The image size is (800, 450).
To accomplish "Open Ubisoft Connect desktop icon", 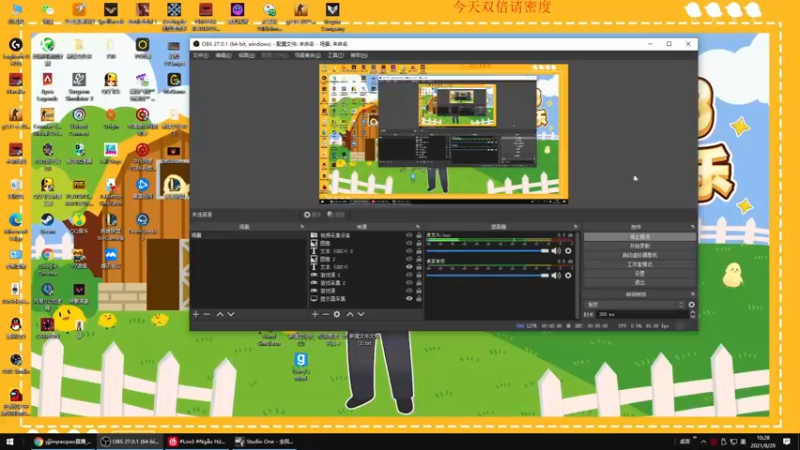I will pyautogui.click(x=79, y=121).
